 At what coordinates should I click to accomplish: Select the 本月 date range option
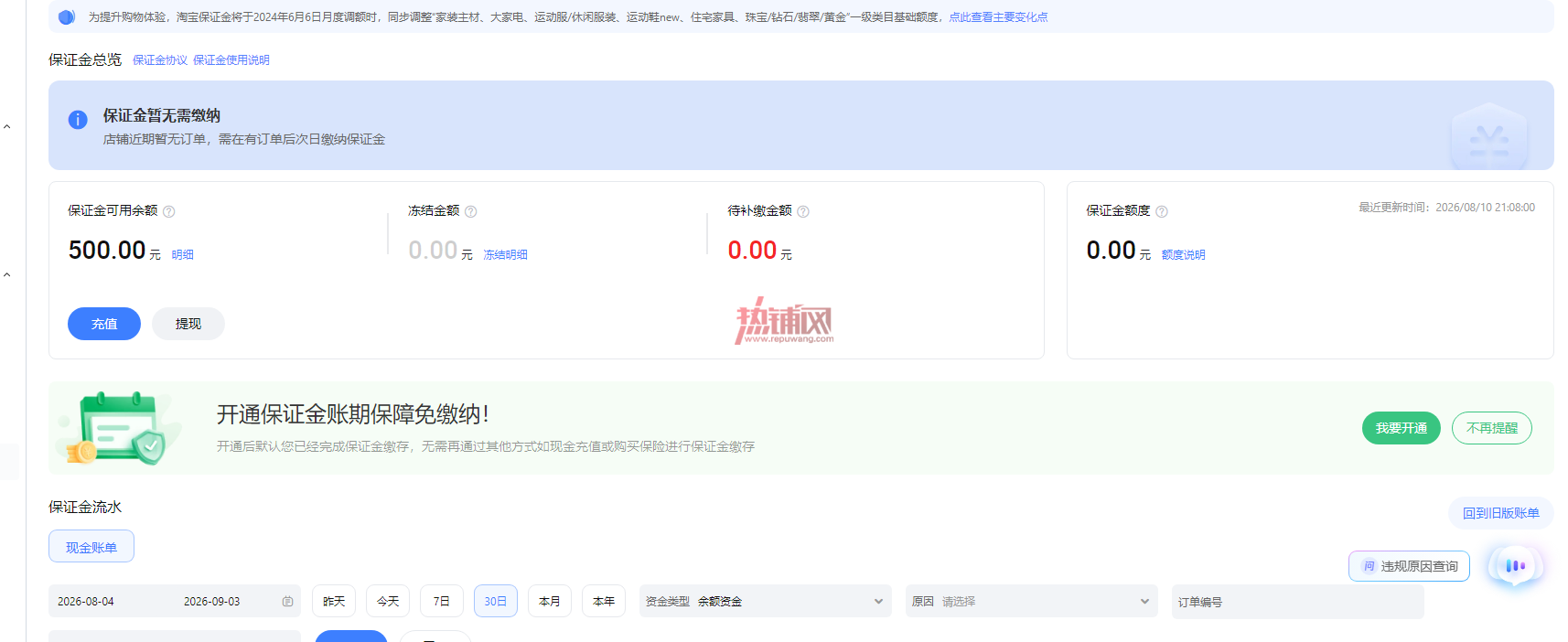click(550, 601)
